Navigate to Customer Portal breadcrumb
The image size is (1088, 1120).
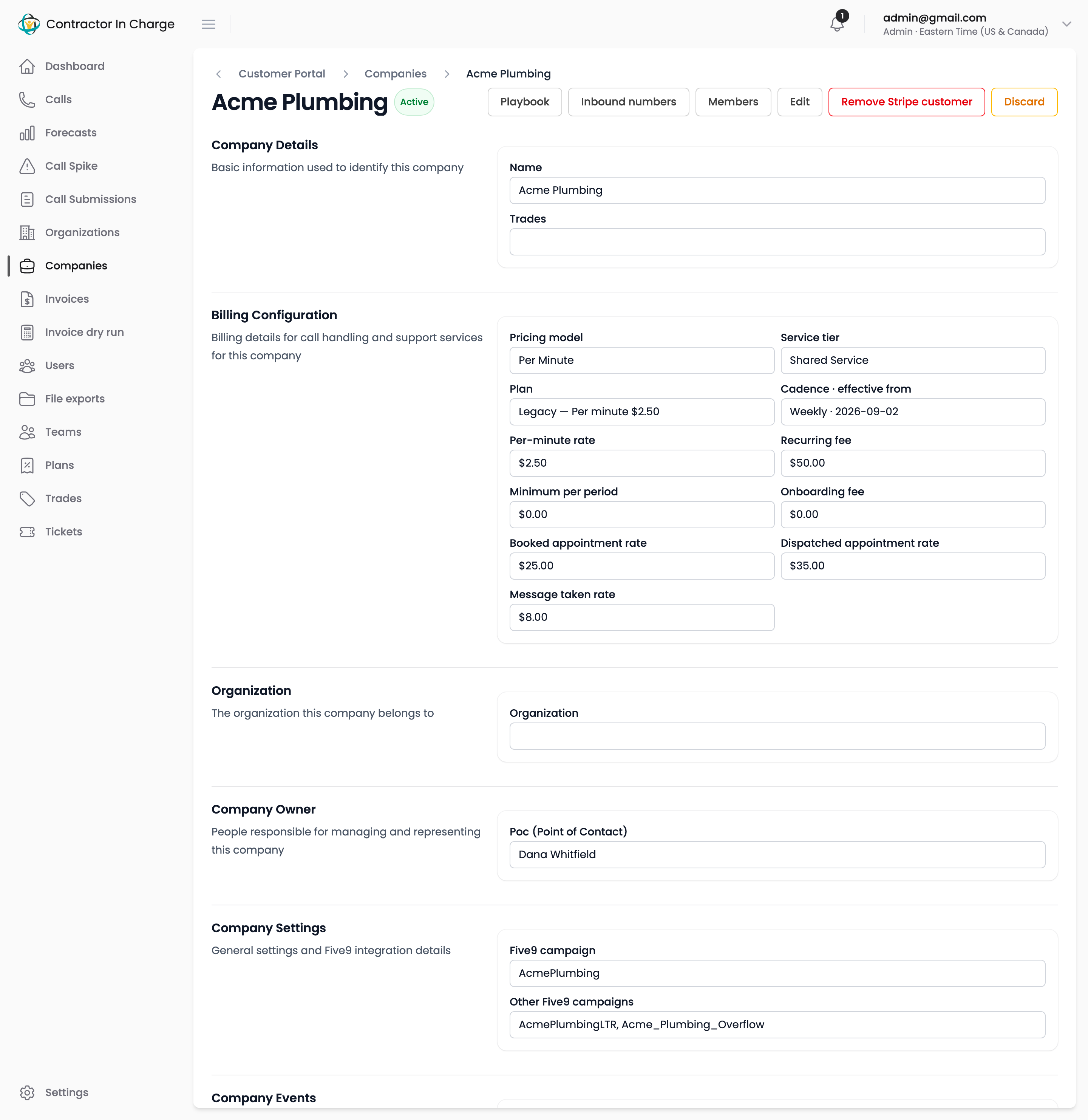click(x=282, y=74)
